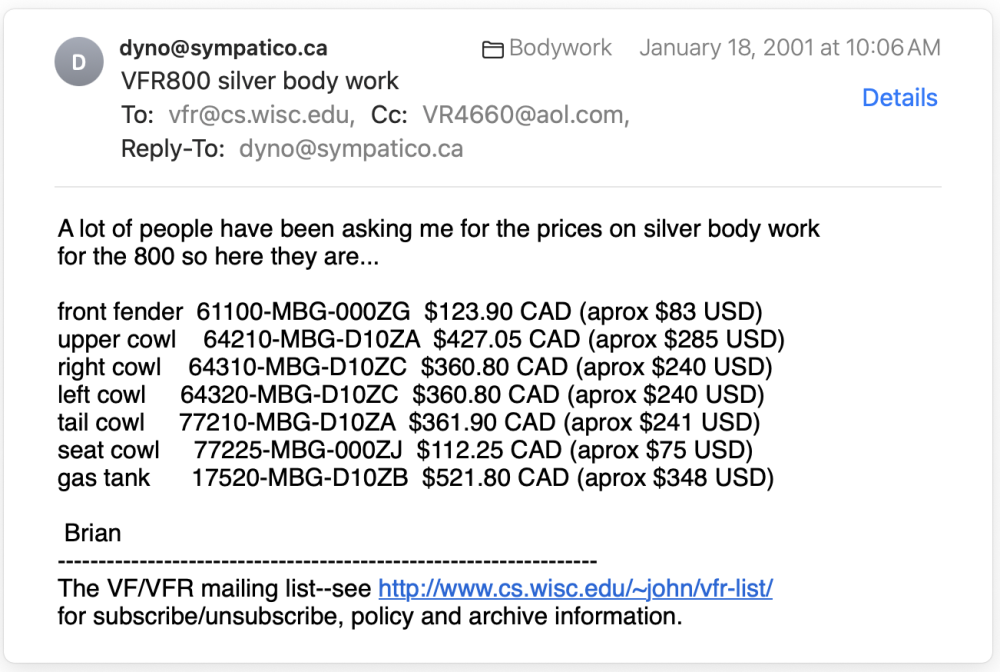
Task: Click the tail cowl price line
Action: [x=408, y=422]
